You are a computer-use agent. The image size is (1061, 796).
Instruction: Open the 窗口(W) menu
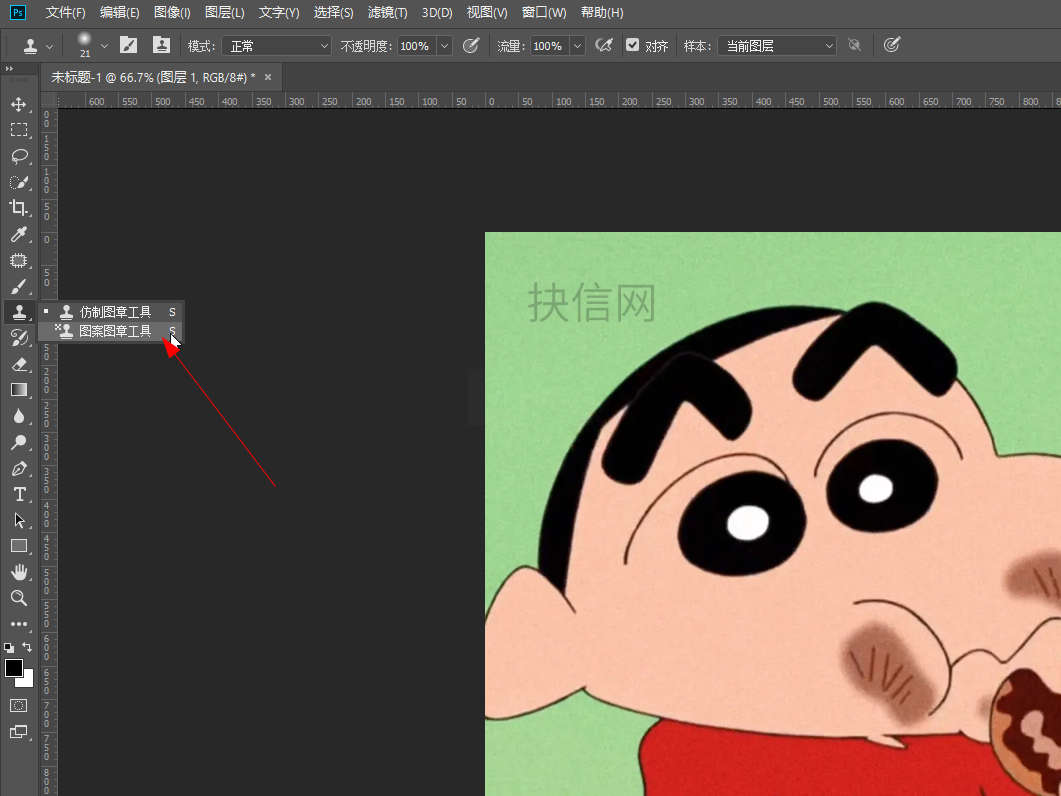tap(544, 13)
